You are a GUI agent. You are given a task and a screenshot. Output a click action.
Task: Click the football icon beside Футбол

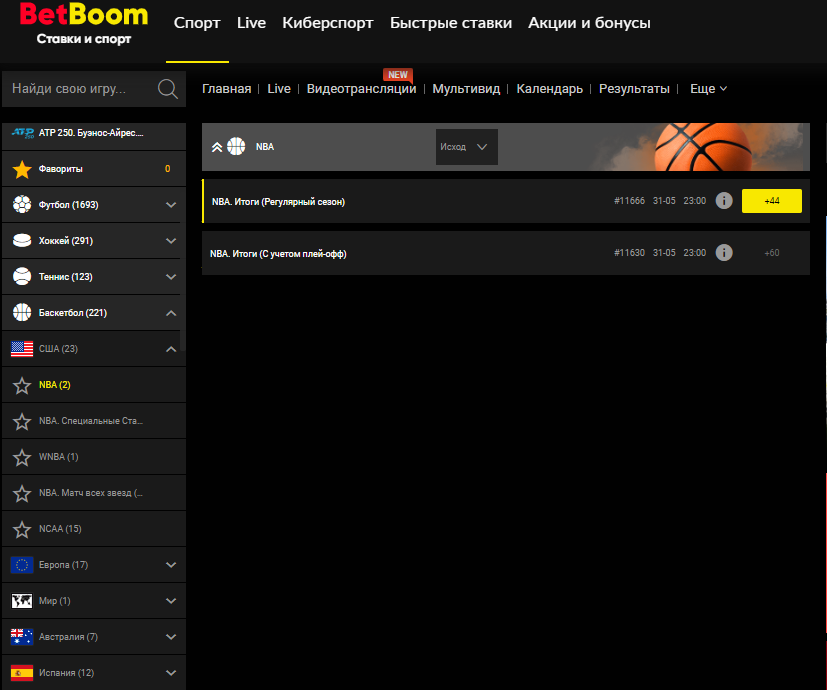pyautogui.click(x=22, y=204)
